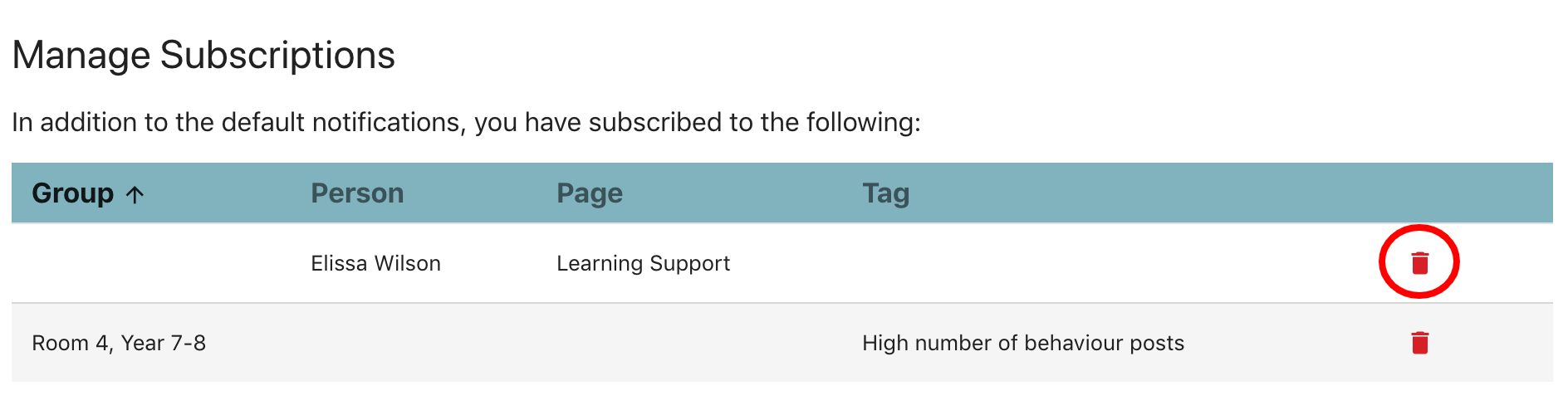
Task: Click the word Manage in the heading
Action: coord(81,56)
